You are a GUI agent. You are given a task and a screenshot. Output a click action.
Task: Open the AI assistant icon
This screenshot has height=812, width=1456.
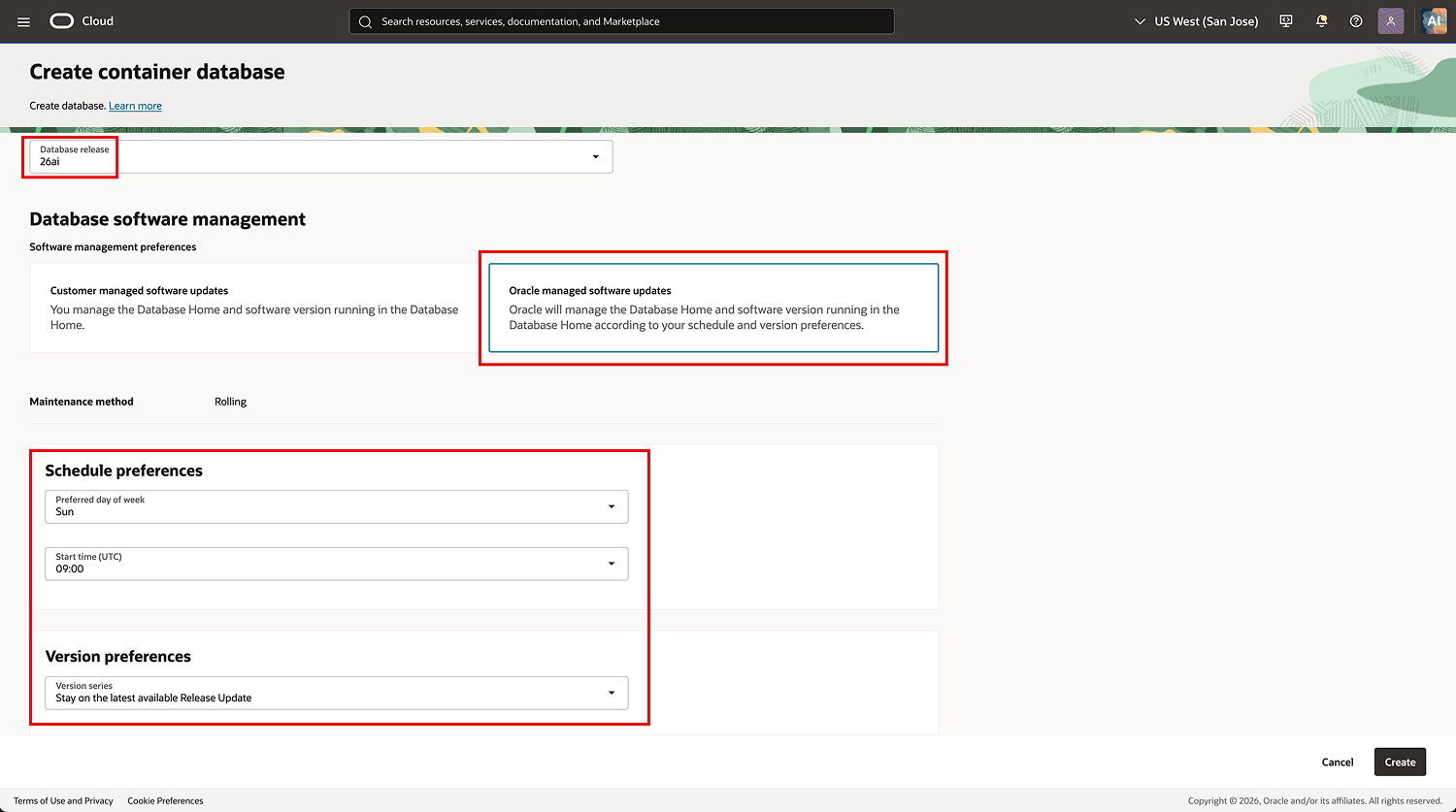coord(1434,21)
